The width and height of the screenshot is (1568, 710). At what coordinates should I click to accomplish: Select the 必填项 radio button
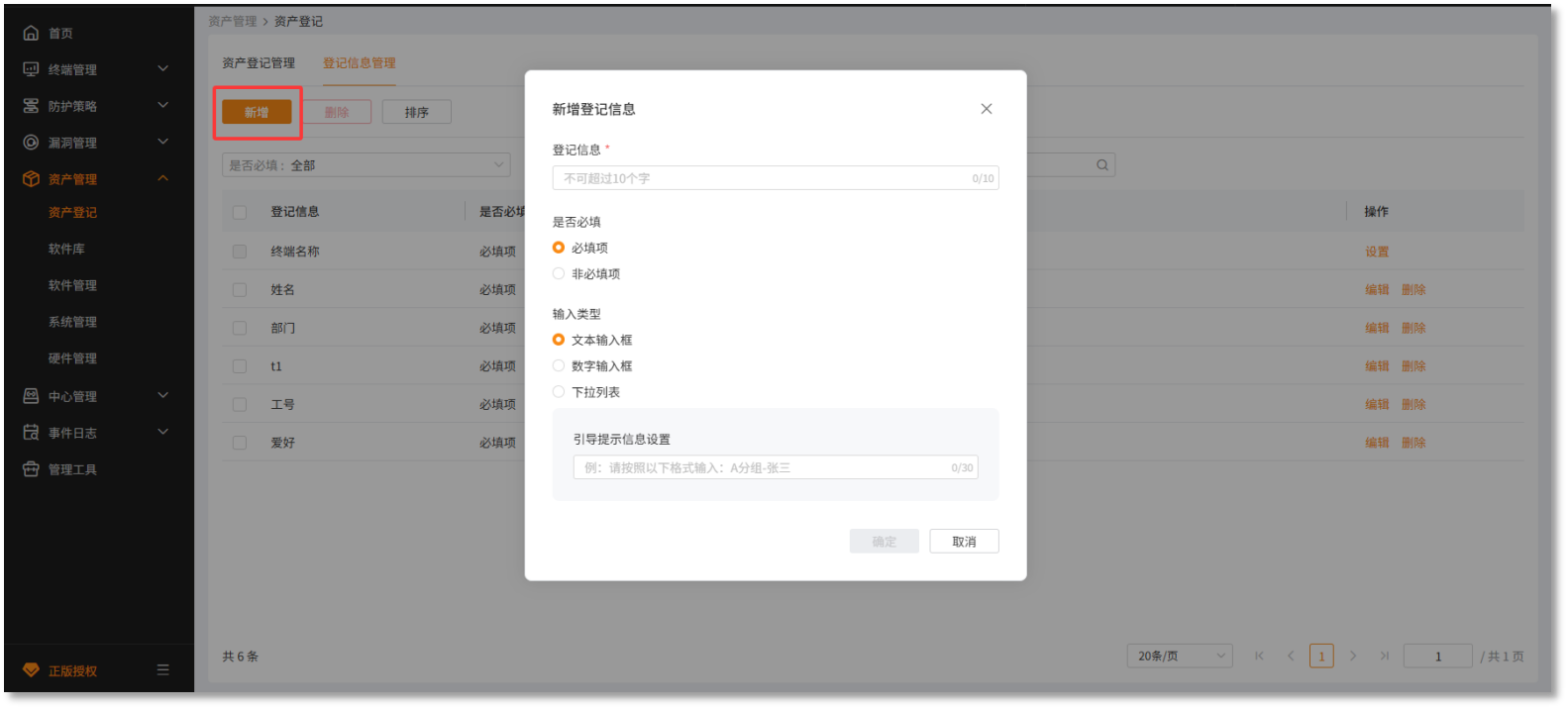559,248
